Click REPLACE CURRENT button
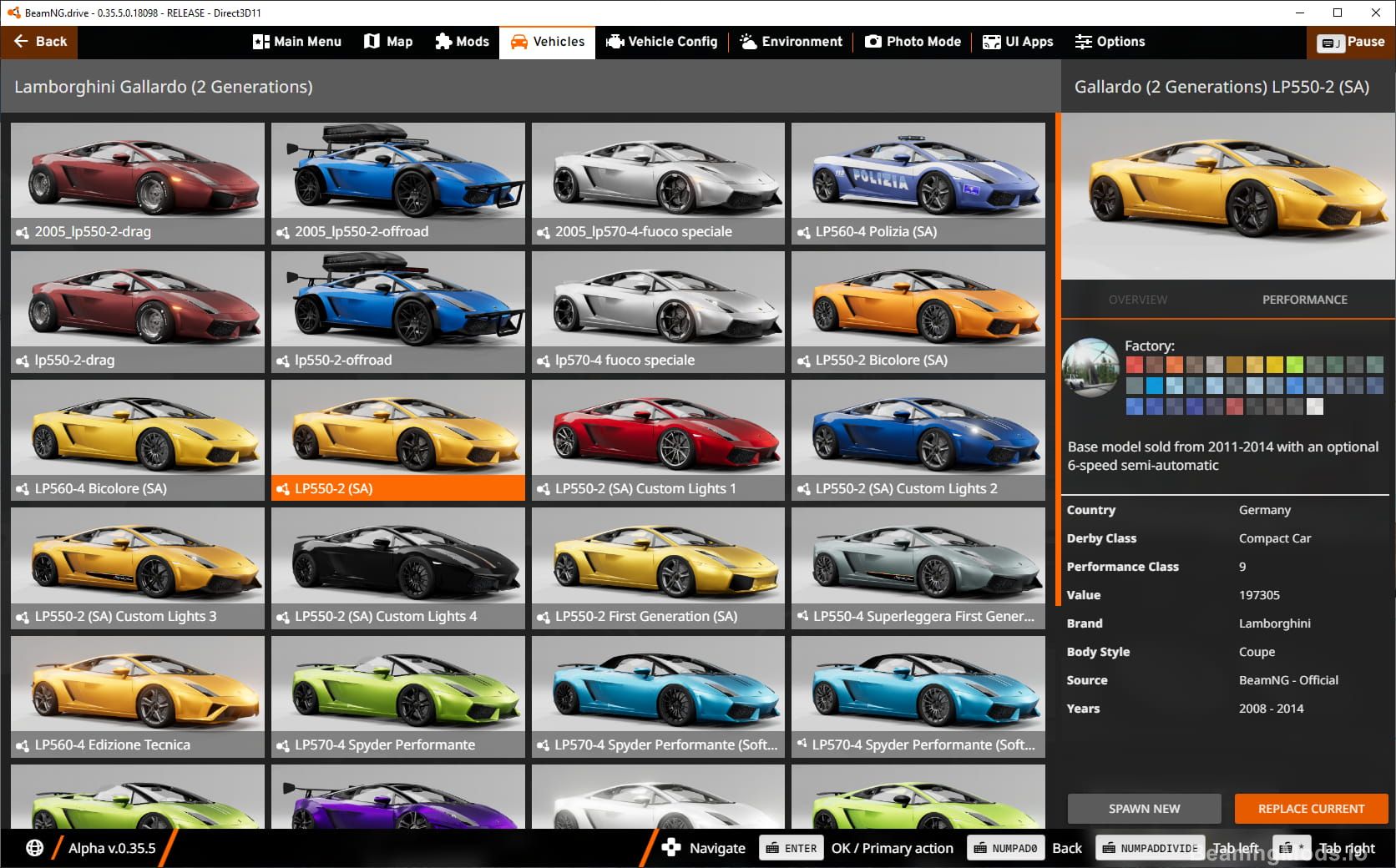Screen dimensions: 1396x868 point(1311,809)
